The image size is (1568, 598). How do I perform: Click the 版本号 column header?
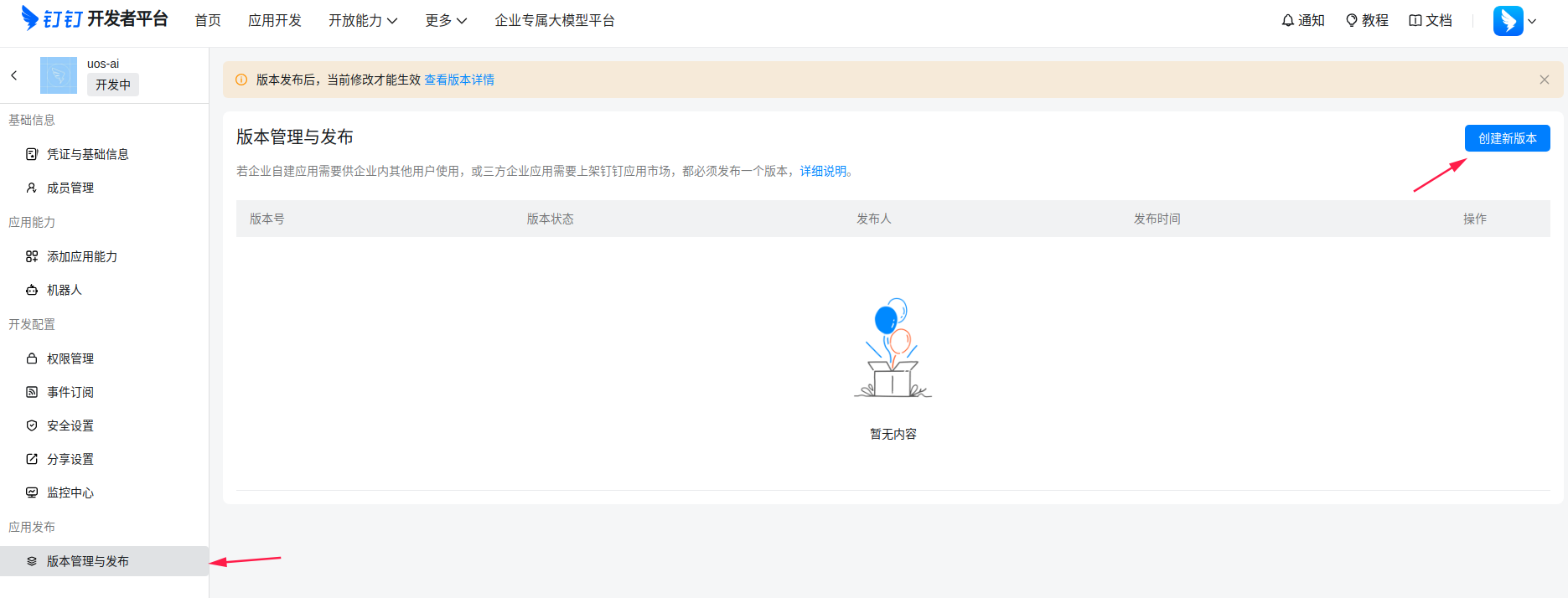pyautogui.click(x=267, y=219)
